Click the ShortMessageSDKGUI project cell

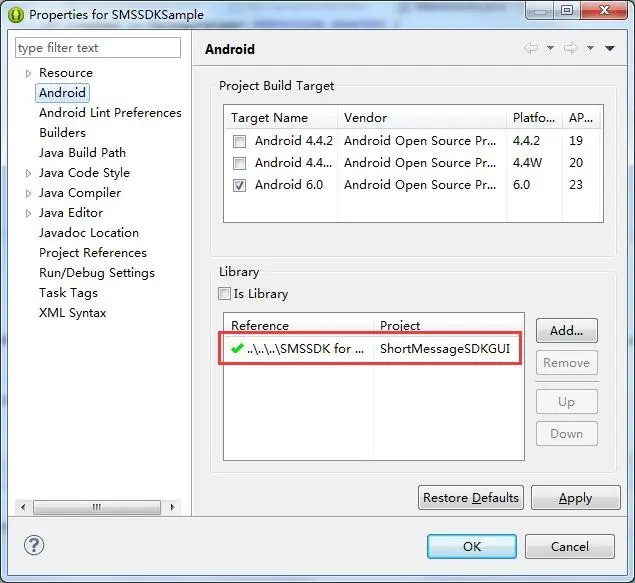click(x=445, y=348)
